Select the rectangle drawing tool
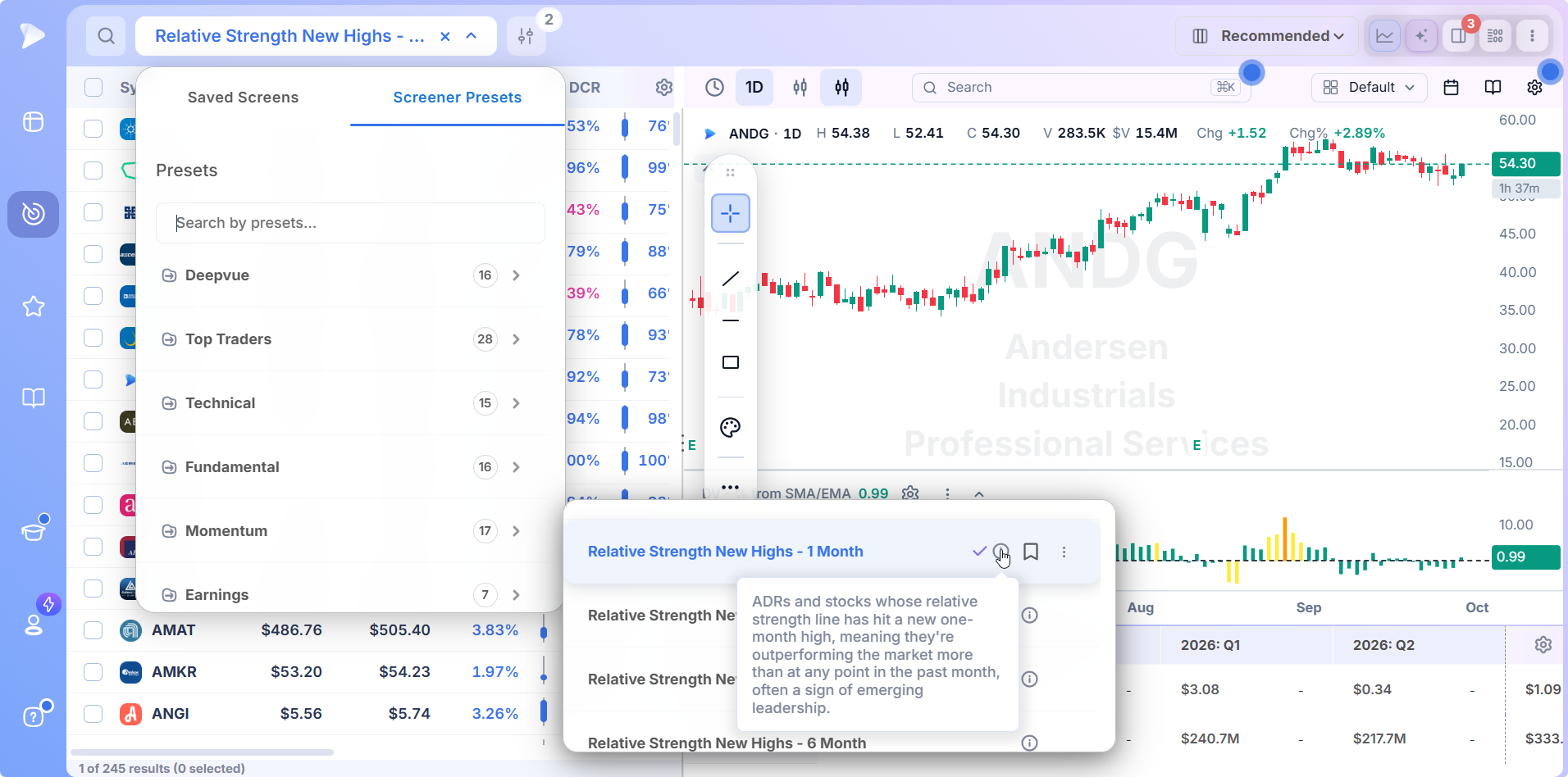The height and width of the screenshot is (777, 1568). tap(730, 362)
